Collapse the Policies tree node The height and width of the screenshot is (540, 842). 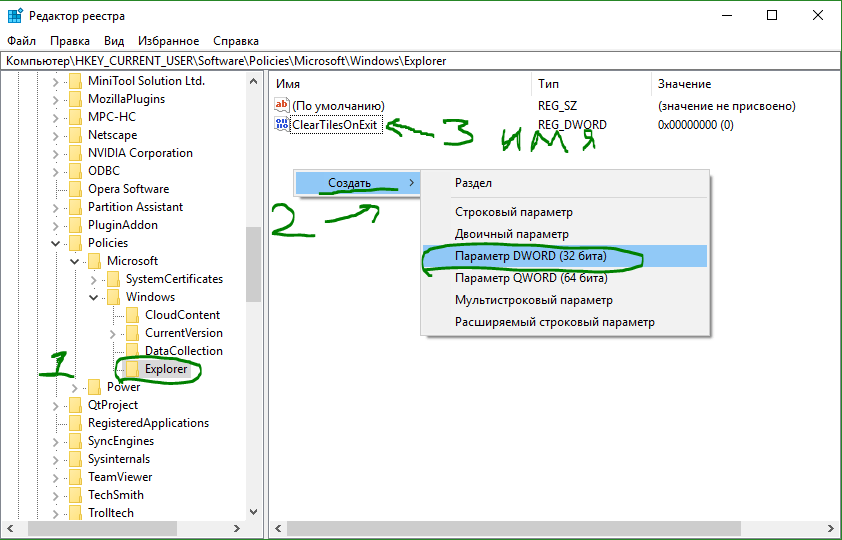pos(56,243)
